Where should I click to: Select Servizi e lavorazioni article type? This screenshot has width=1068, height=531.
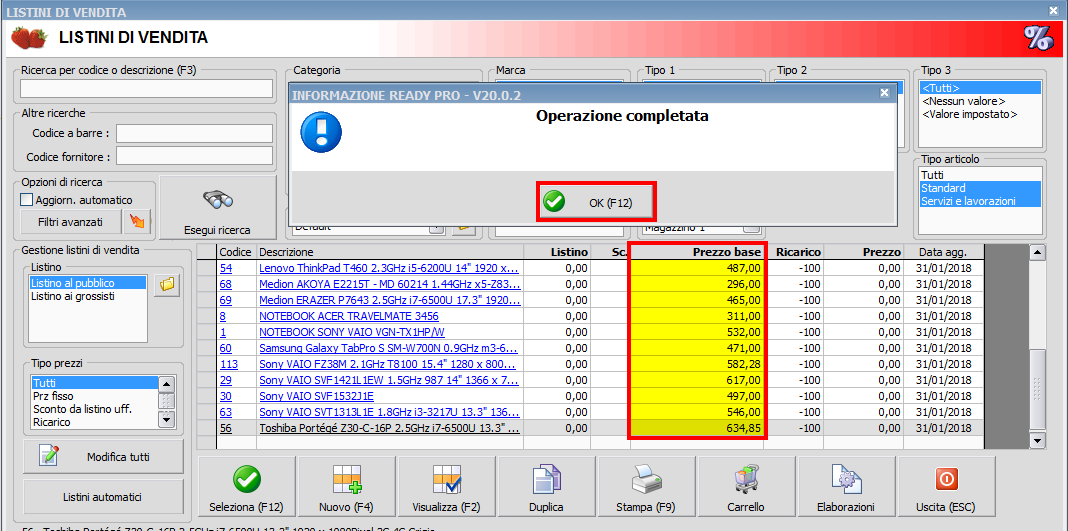tap(981, 201)
